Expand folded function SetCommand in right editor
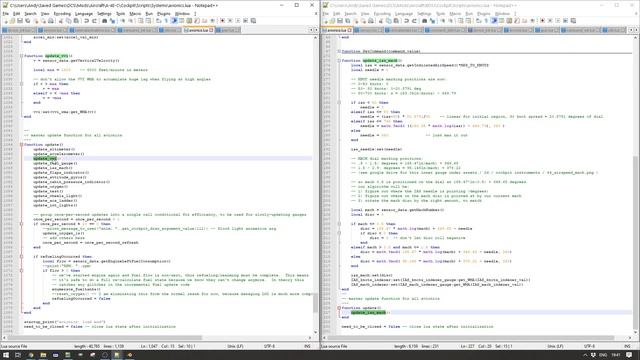This screenshot has height=360, width=640. (x=339, y=51)
